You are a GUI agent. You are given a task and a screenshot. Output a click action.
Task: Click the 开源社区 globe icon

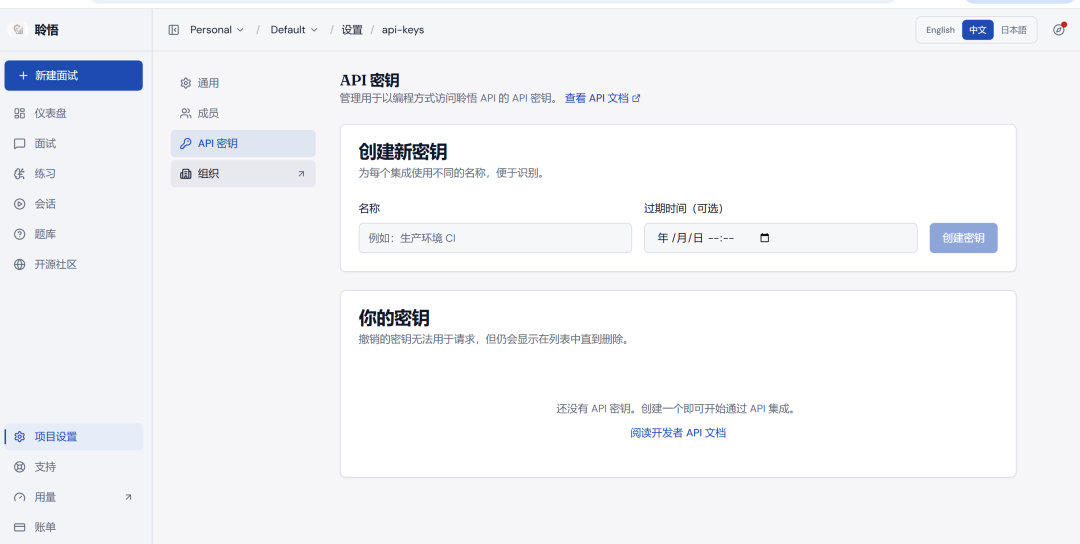19,265
